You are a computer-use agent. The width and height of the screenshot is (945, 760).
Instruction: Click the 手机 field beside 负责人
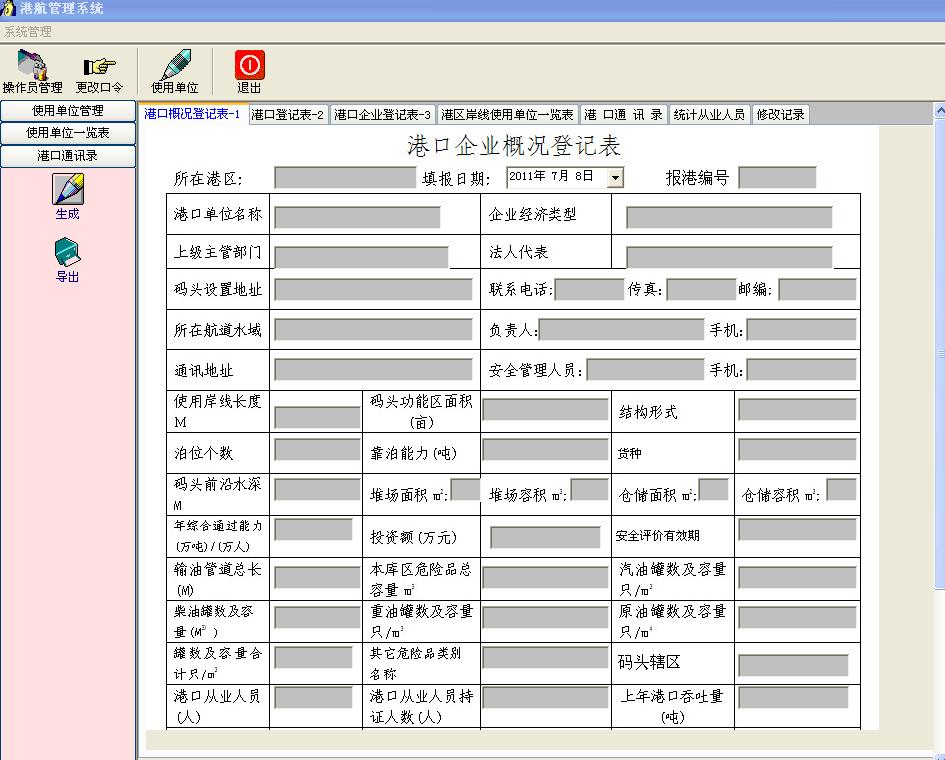pos(802,330)
